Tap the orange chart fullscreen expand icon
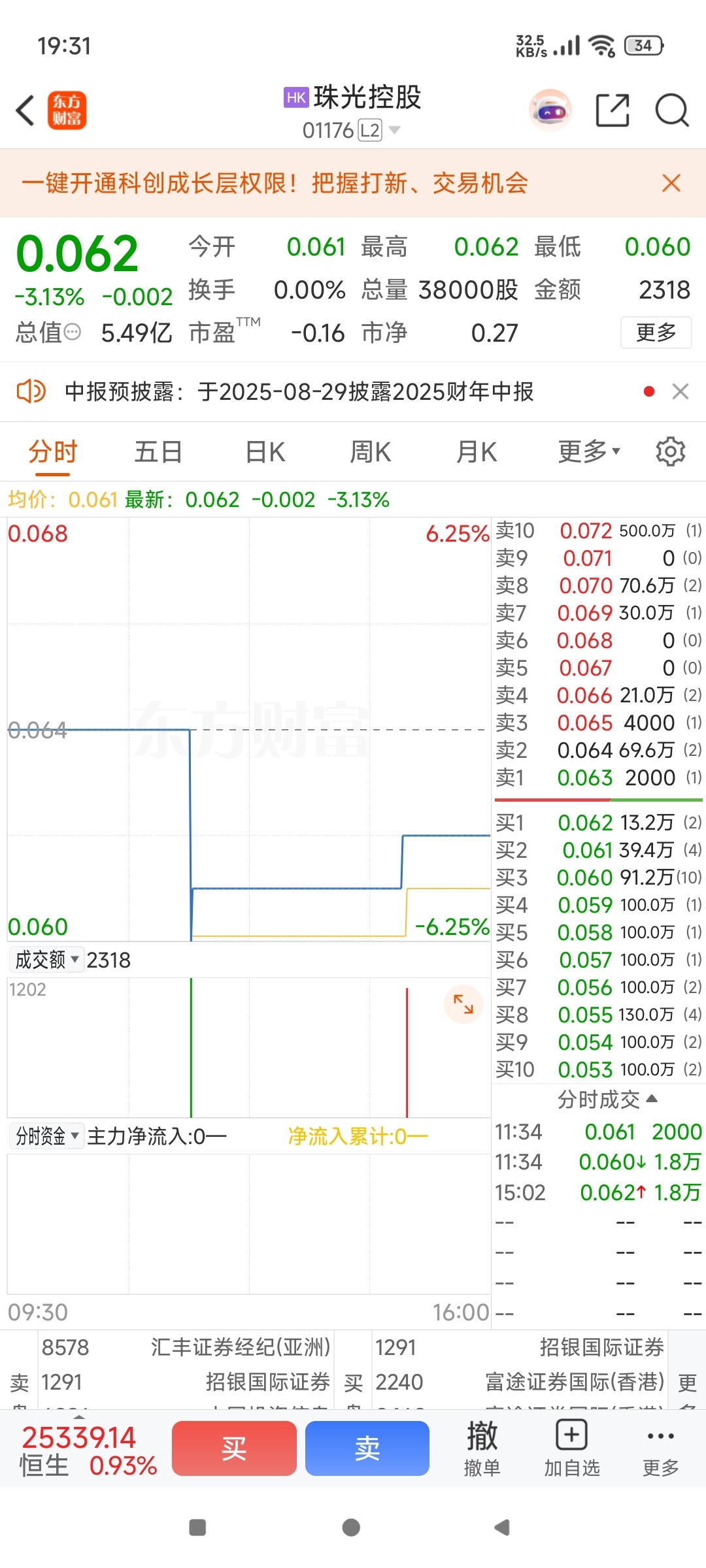The image size is (706, 1568). [463, 1004]
